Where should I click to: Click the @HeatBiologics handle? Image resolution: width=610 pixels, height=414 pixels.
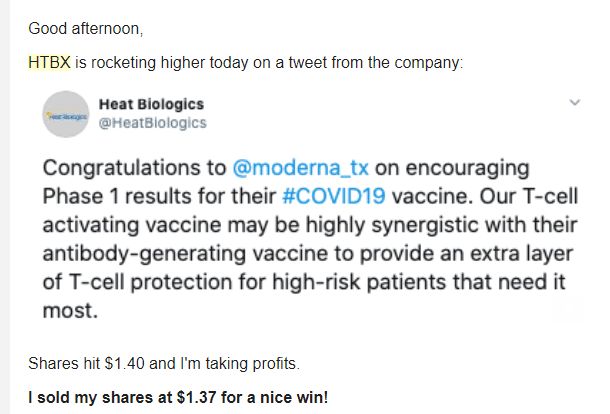tap(152, 123)
